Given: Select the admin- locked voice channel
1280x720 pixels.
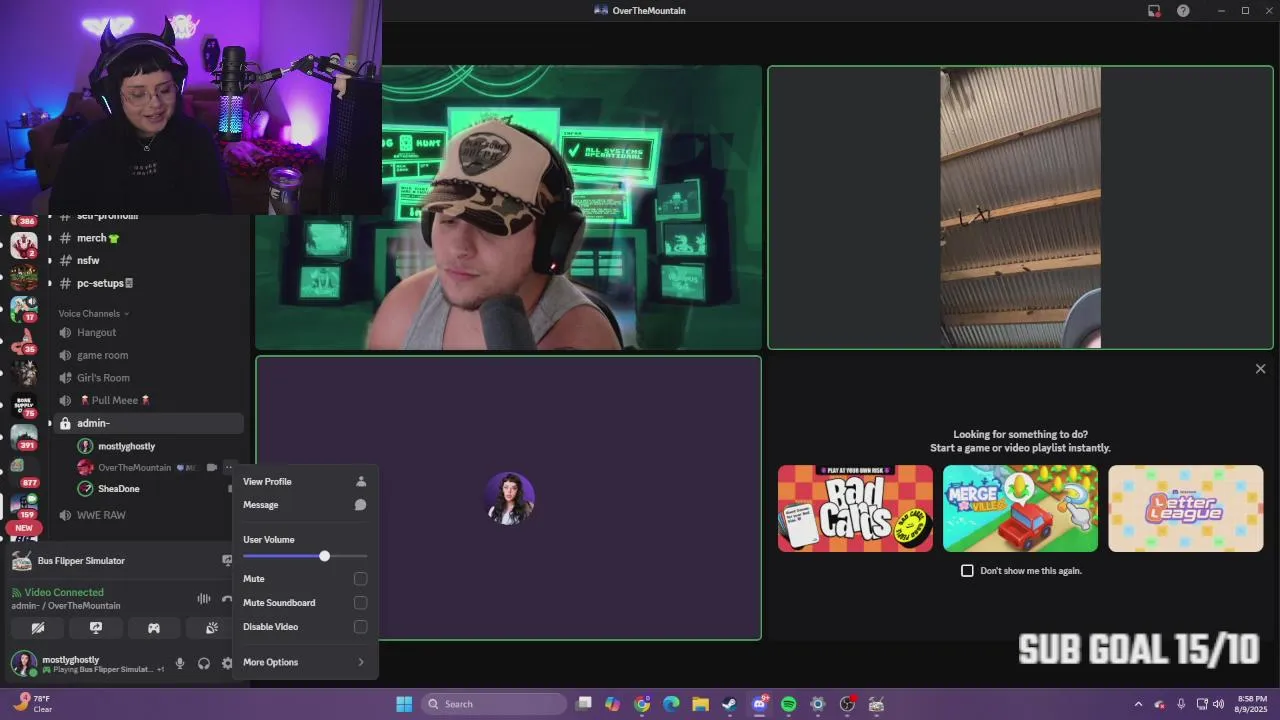Looking at the screenshot, I should (146, 423).
